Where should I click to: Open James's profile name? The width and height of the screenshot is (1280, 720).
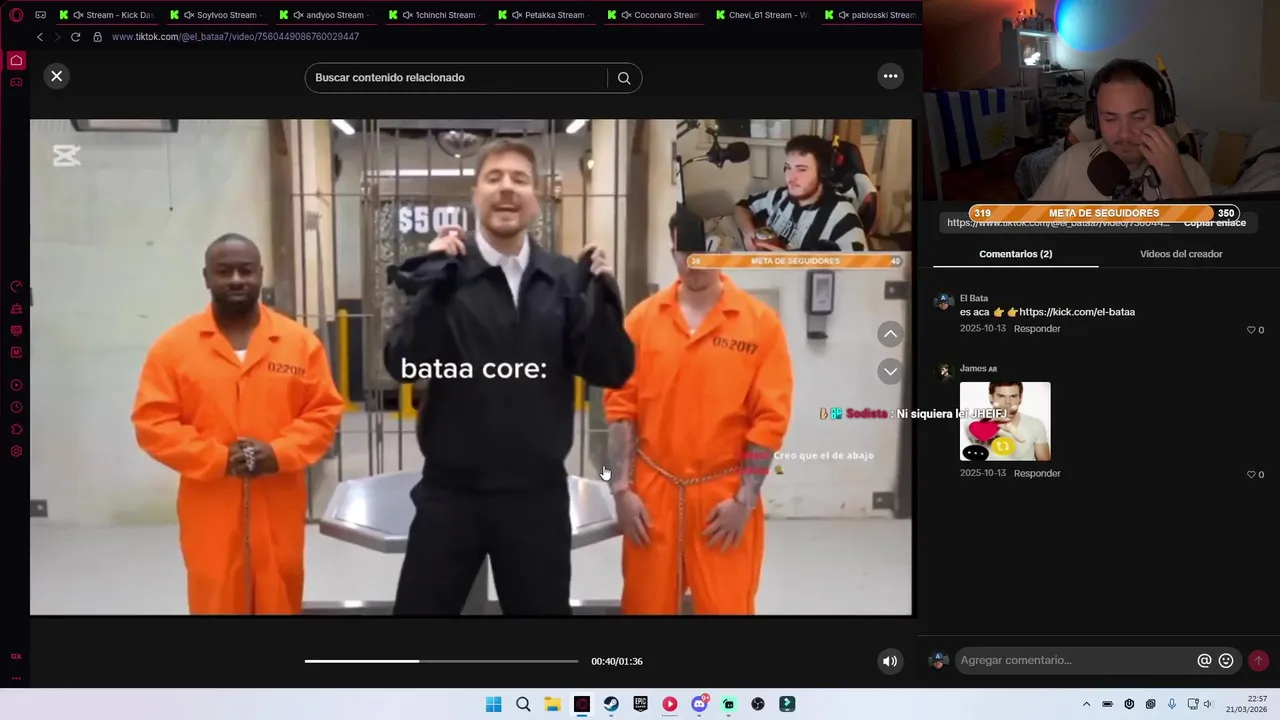tap(973, 369)
